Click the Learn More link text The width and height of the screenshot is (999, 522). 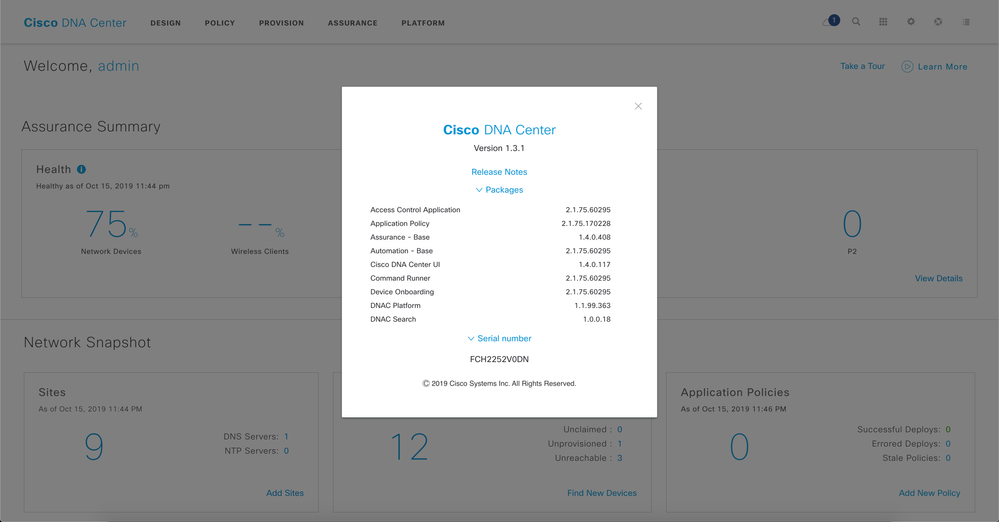[942, 67]
